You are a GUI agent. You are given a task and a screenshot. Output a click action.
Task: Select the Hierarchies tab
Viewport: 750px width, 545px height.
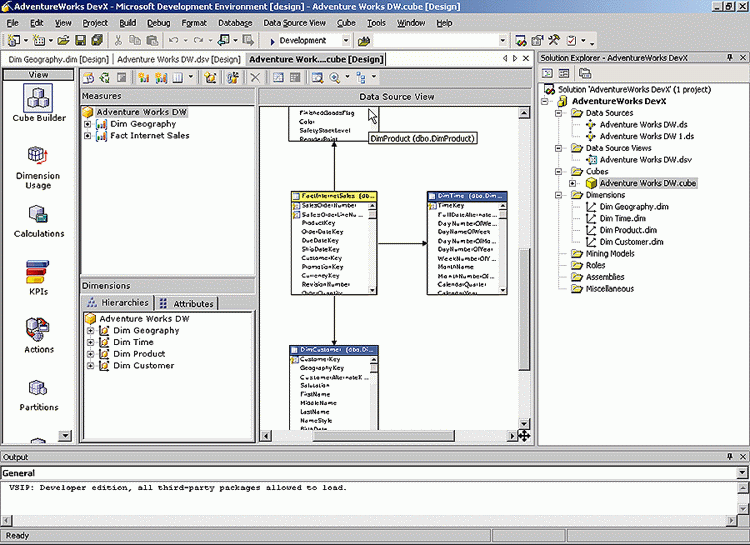tap(118, 302)
